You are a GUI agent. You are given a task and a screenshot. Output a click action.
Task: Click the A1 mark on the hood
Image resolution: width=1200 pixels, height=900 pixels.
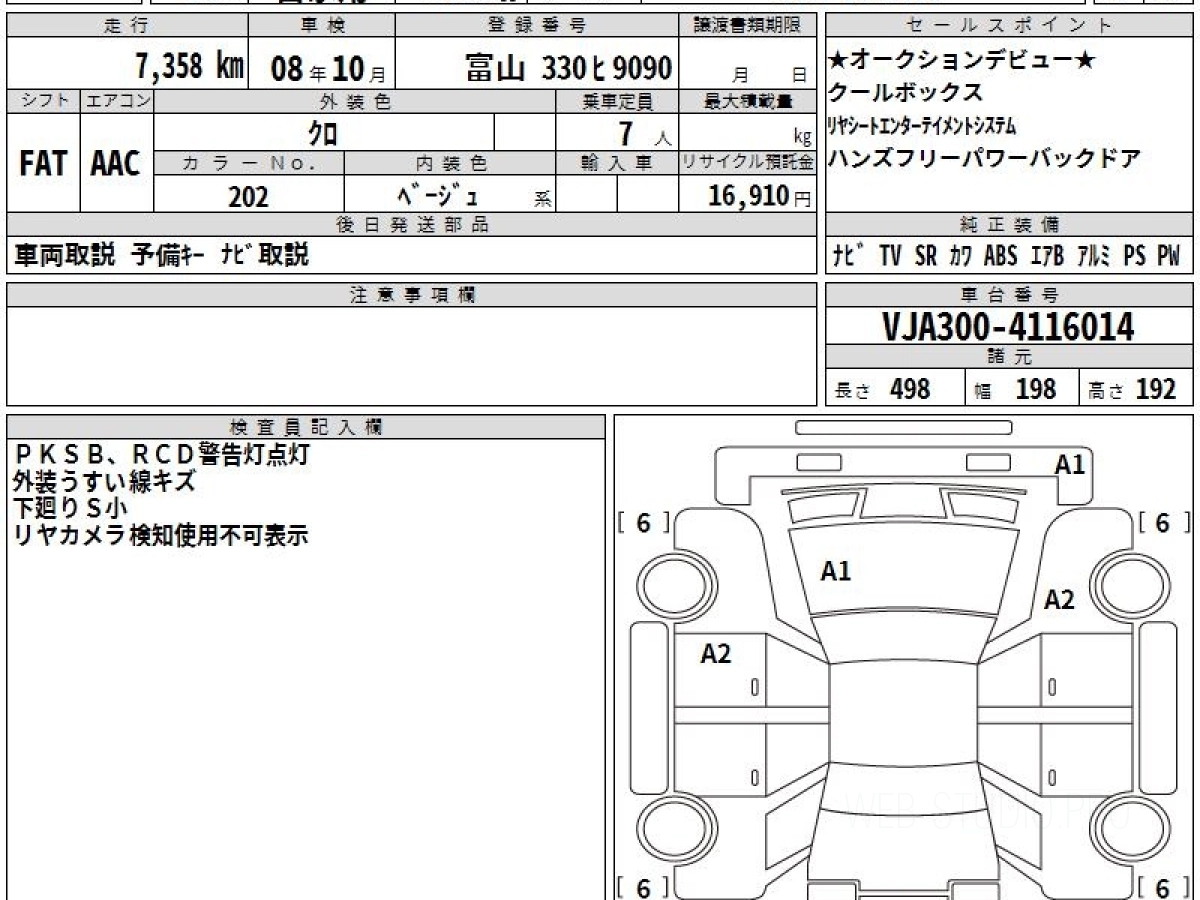pos(836,572)
